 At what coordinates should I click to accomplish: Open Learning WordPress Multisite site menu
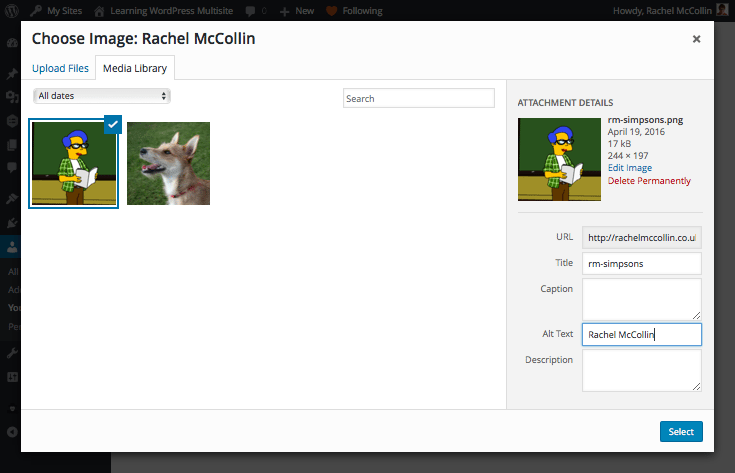164,10
